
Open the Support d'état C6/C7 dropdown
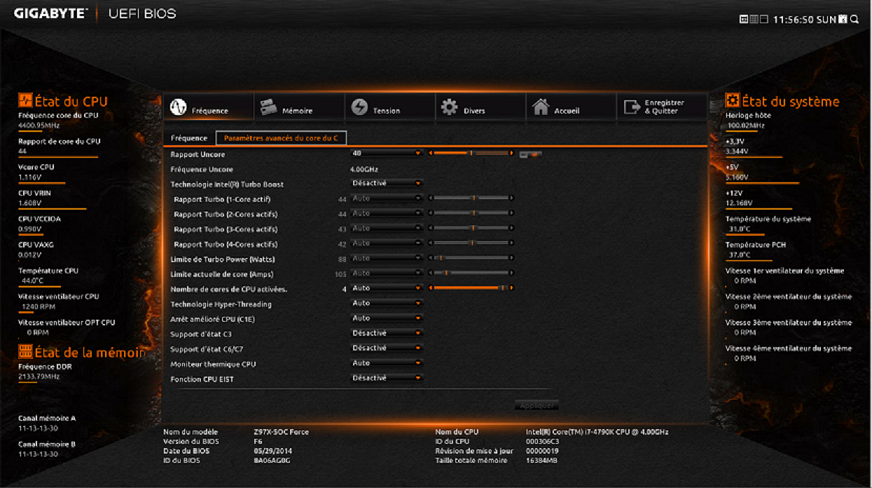point(386,348)
